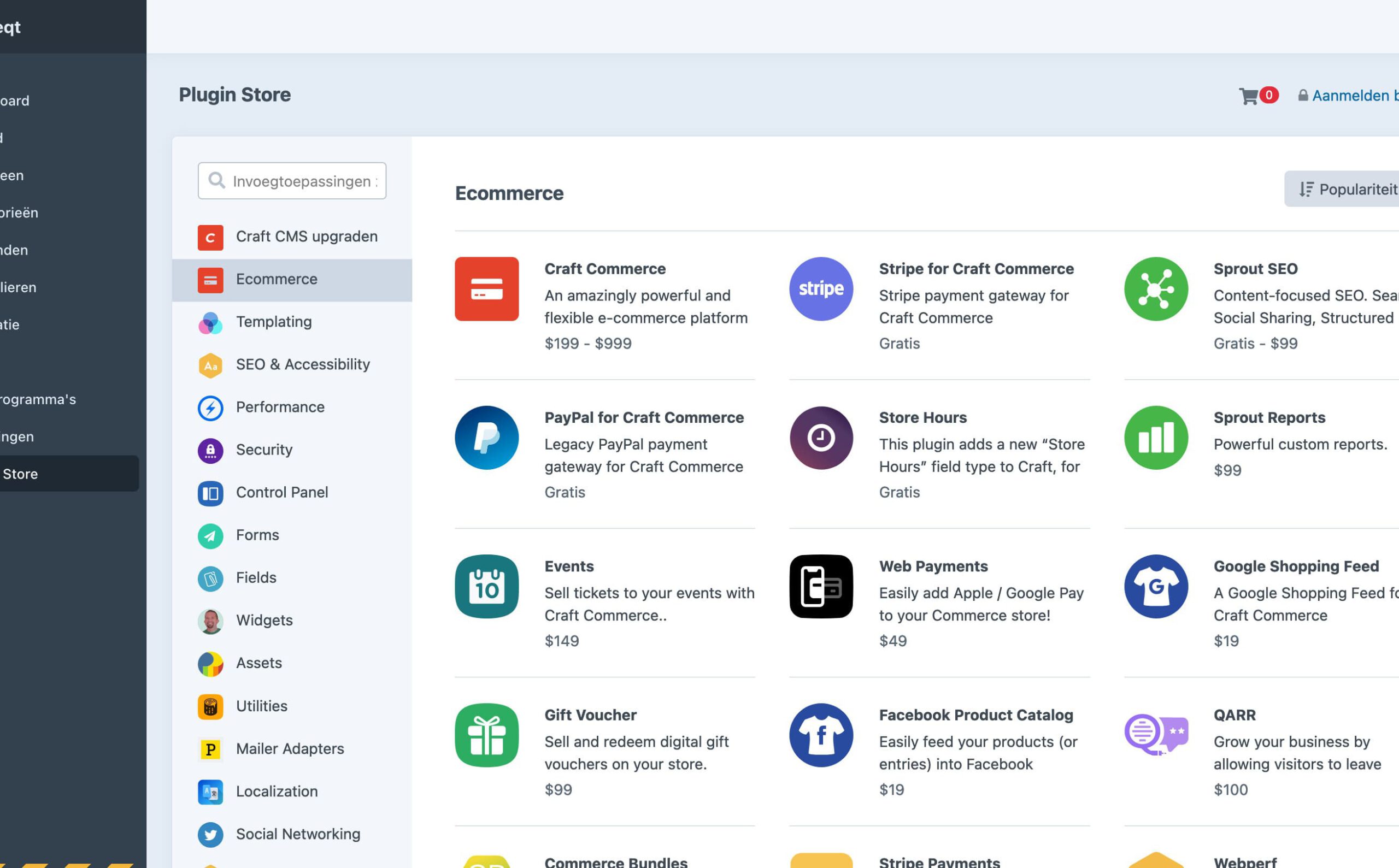
Task: Click the Forms paper-plane icon
Action: click(x=210, y=536)
